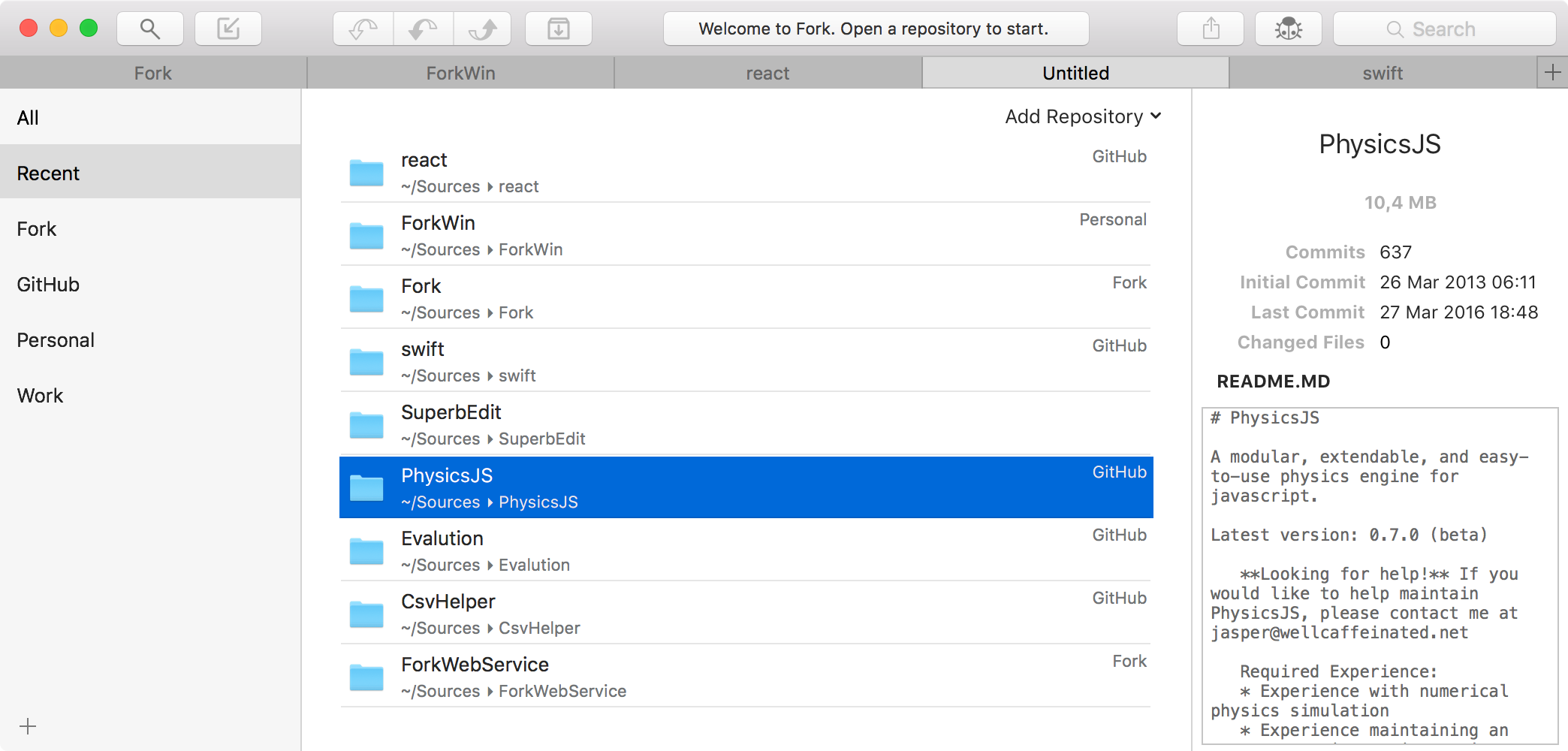
Task: Click the GitHub tag on CsvHelper row
Action: coord(1119,598)
